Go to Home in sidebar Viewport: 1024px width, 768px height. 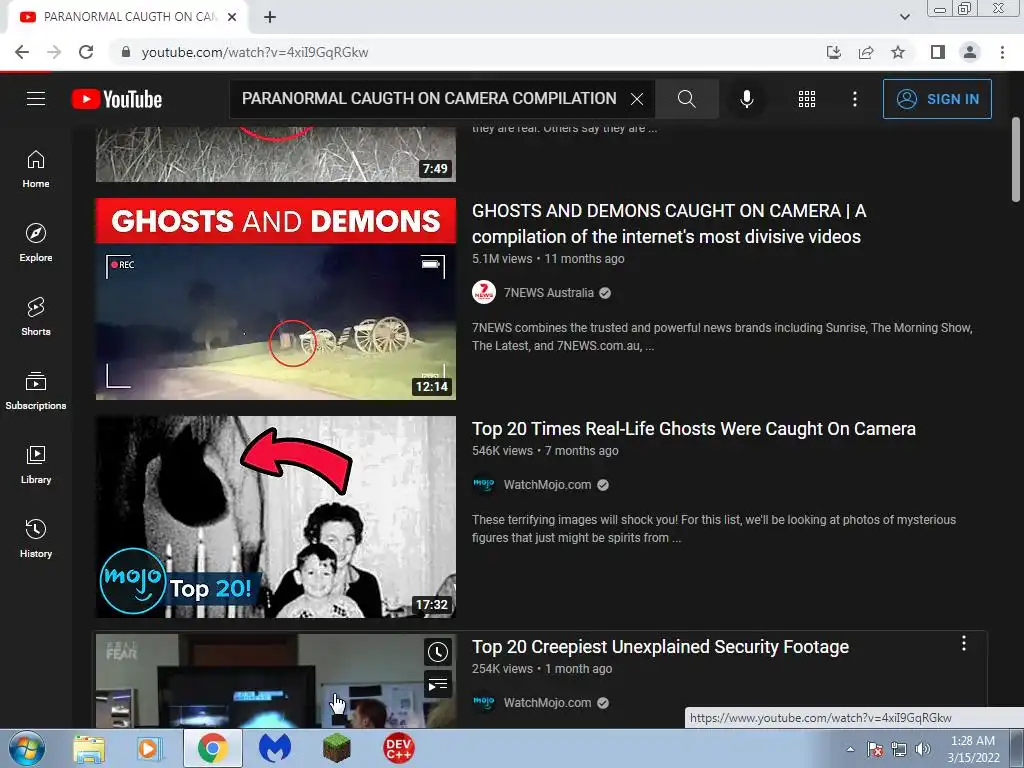[x=36, y=169]
